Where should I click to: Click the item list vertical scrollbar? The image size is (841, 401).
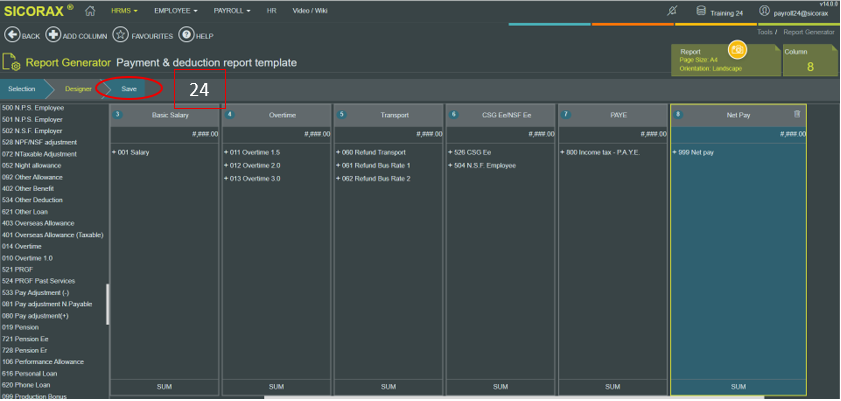(107, 304)
